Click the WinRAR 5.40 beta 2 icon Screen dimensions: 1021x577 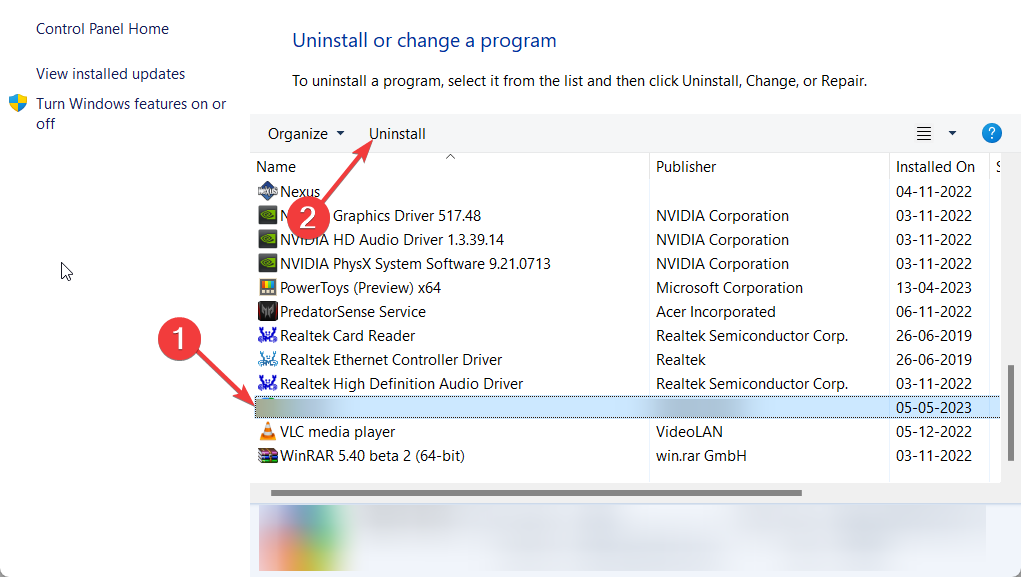coord(267,456)
